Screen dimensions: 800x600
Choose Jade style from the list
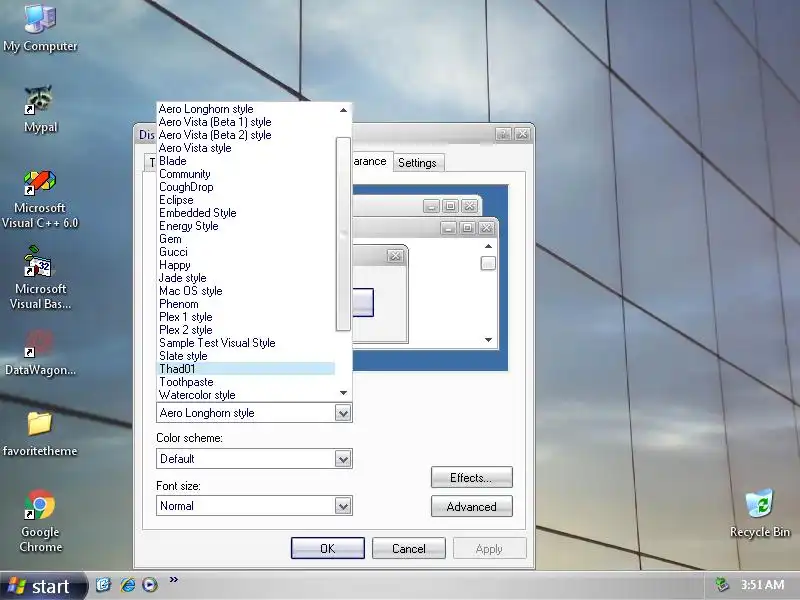pos(245,278)
